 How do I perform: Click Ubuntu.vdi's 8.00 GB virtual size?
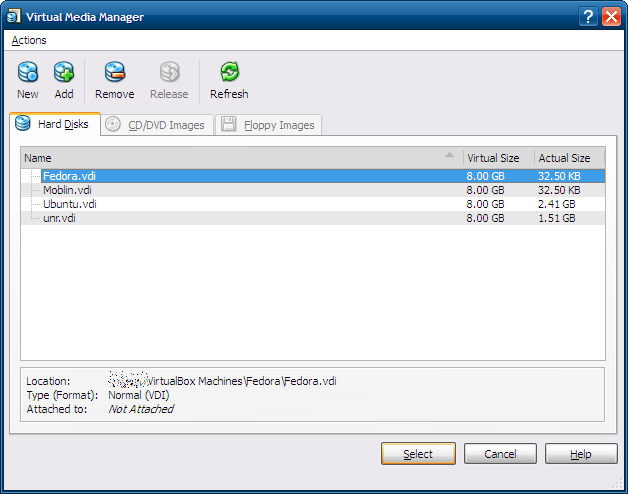[485, 204]
